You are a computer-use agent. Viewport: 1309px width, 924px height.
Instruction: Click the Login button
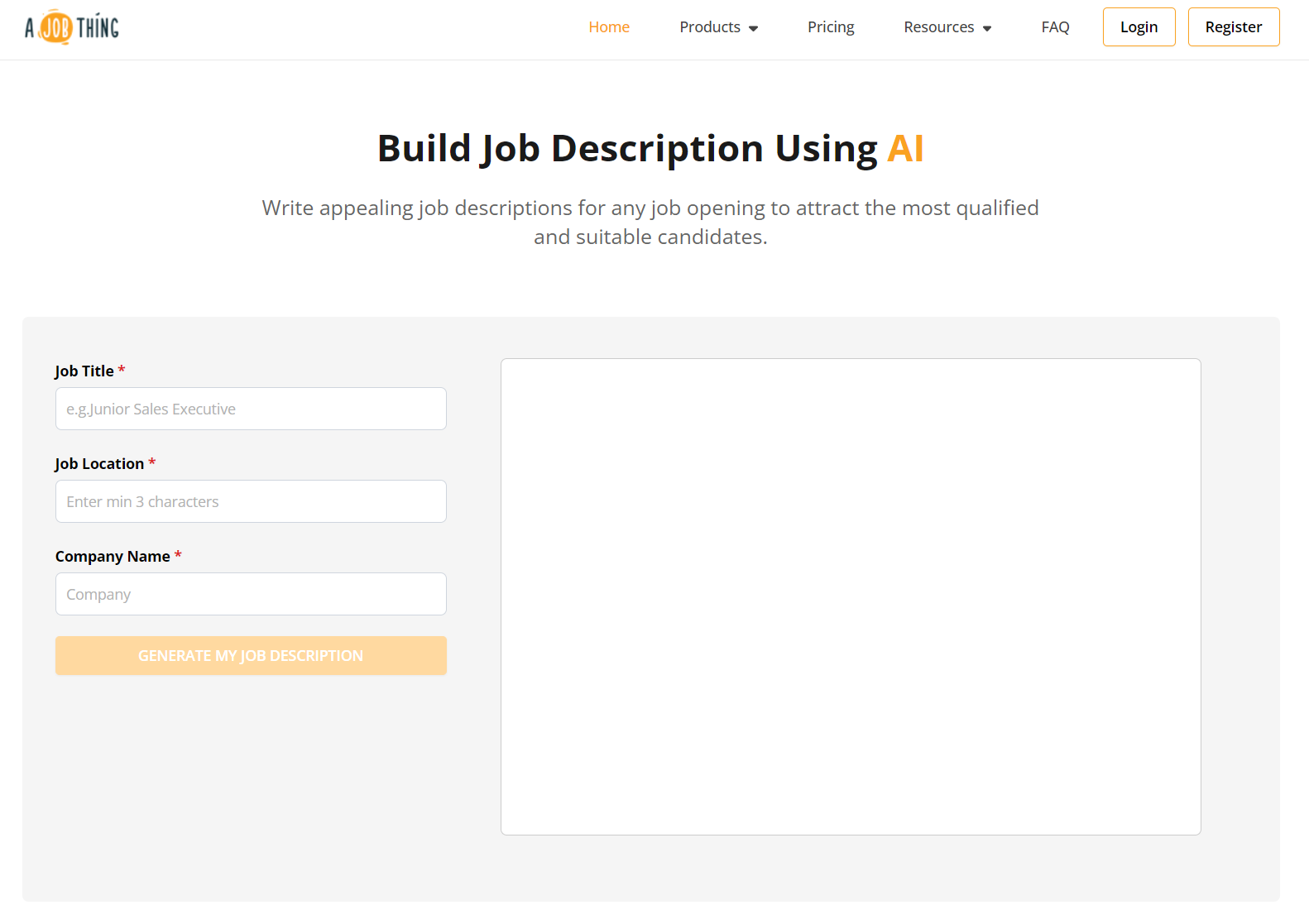[x=1139, y=27]
